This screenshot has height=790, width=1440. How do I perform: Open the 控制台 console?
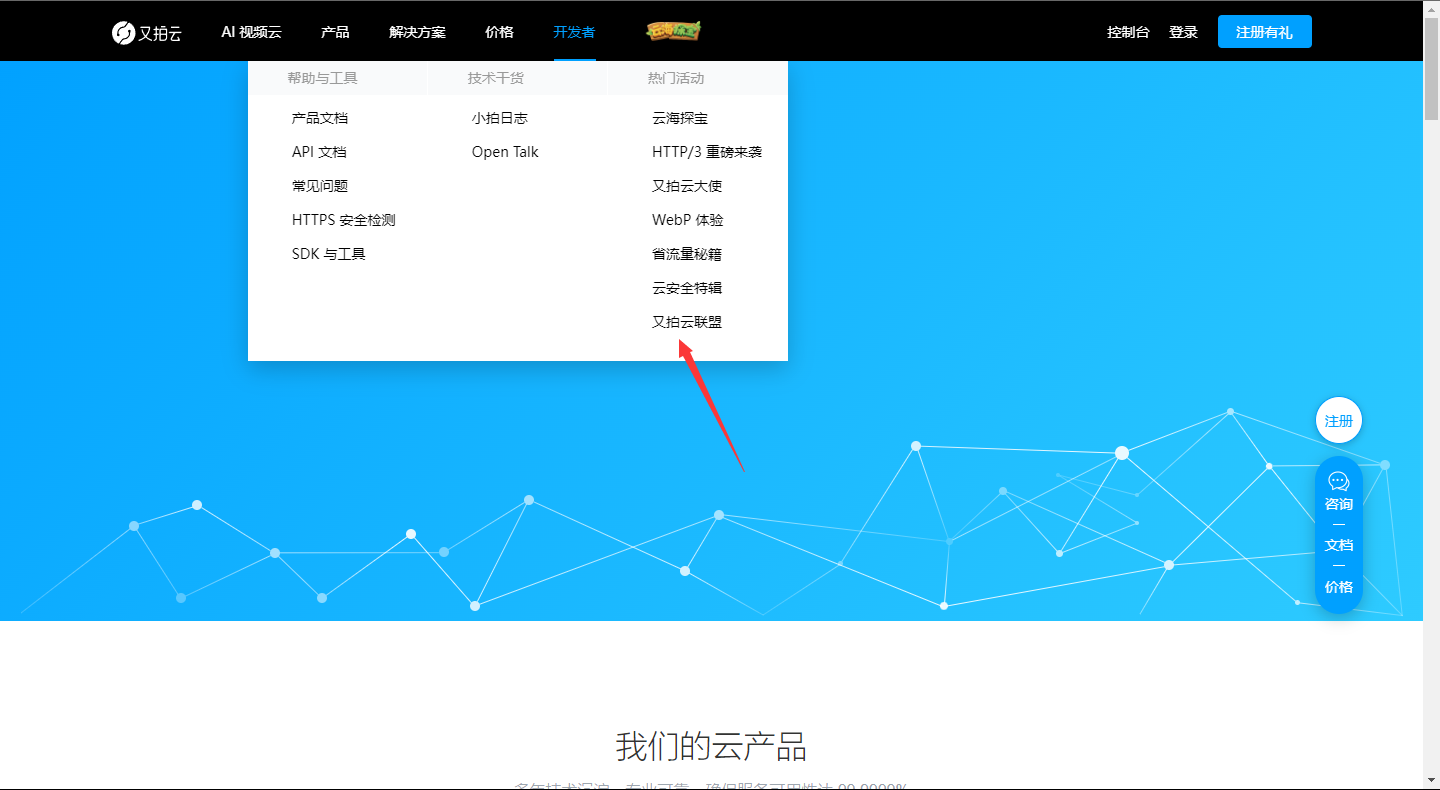coord(1128,31)
